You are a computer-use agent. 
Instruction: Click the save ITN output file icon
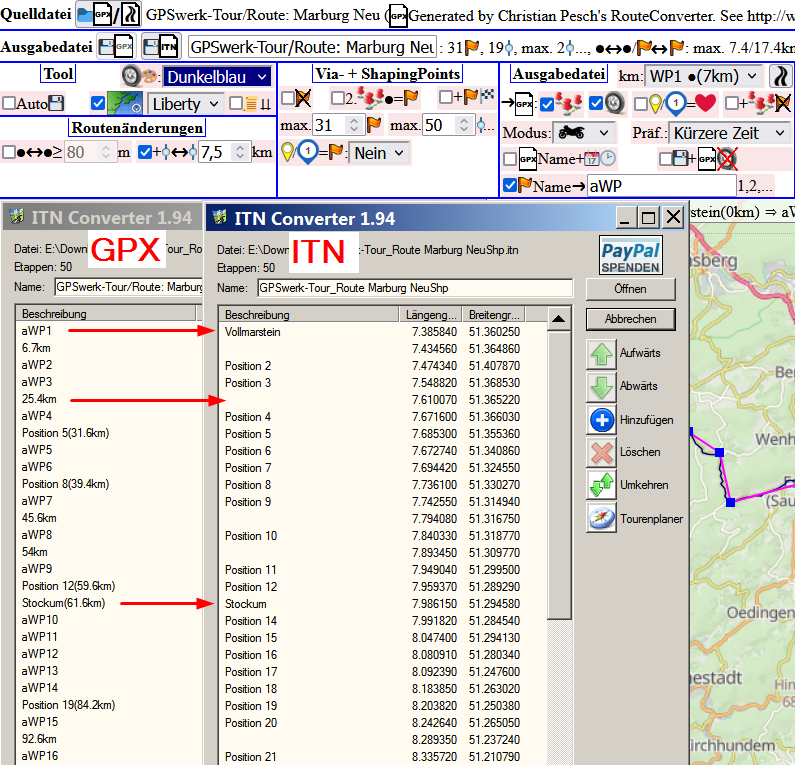(163, 47)
